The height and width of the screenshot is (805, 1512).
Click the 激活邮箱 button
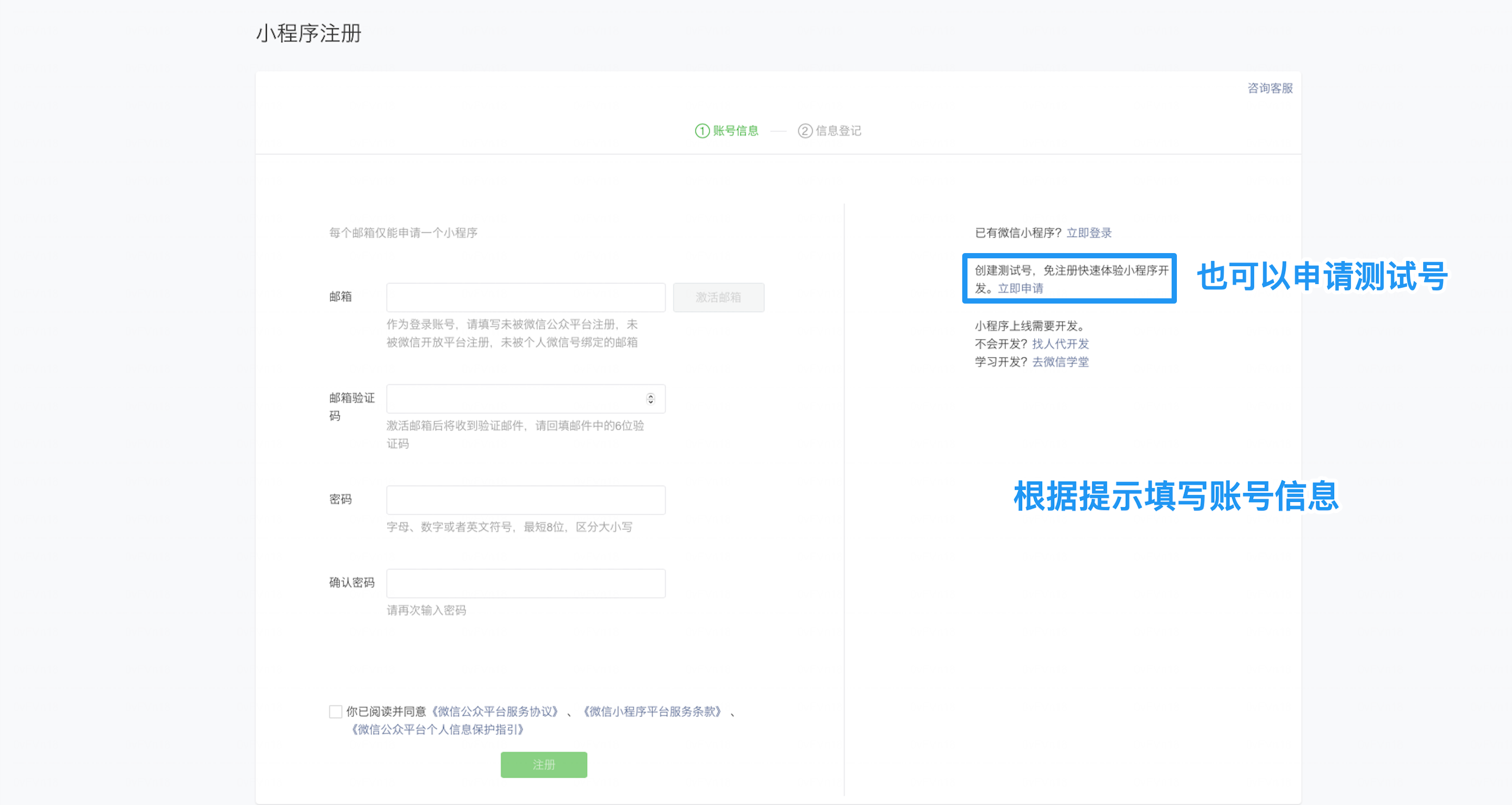click(x=719, y=298)
